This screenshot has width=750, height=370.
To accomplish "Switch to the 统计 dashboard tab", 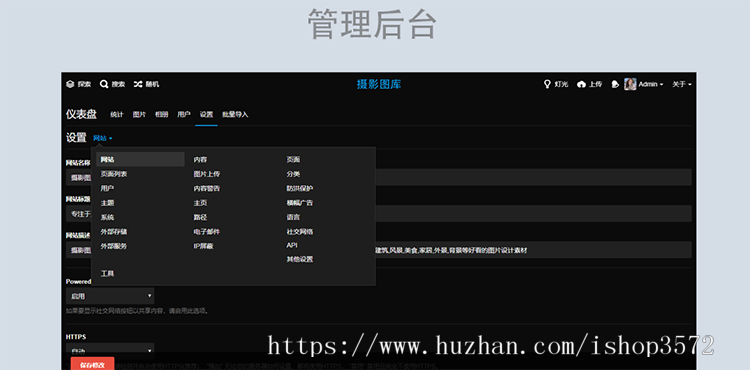I will pos(117,115).
